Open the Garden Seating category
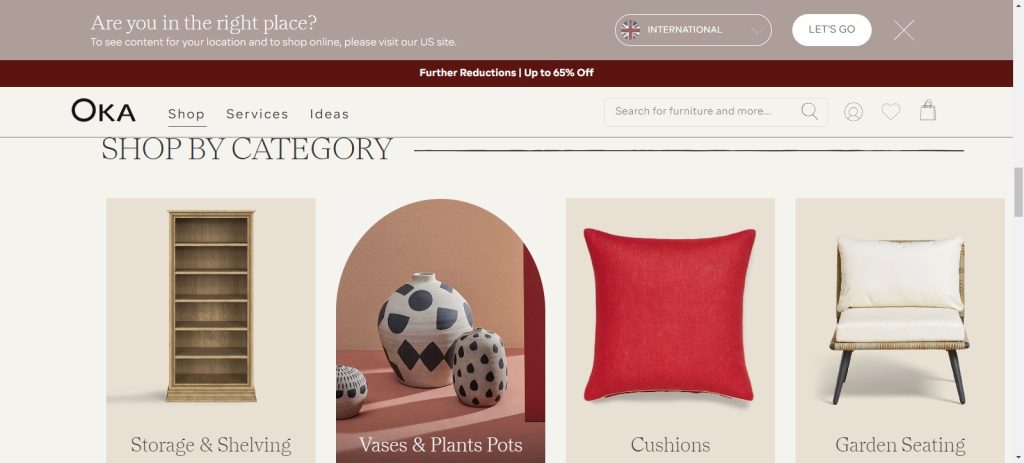Viewport: 1024px width, 463px height. [x=900, y=330]
